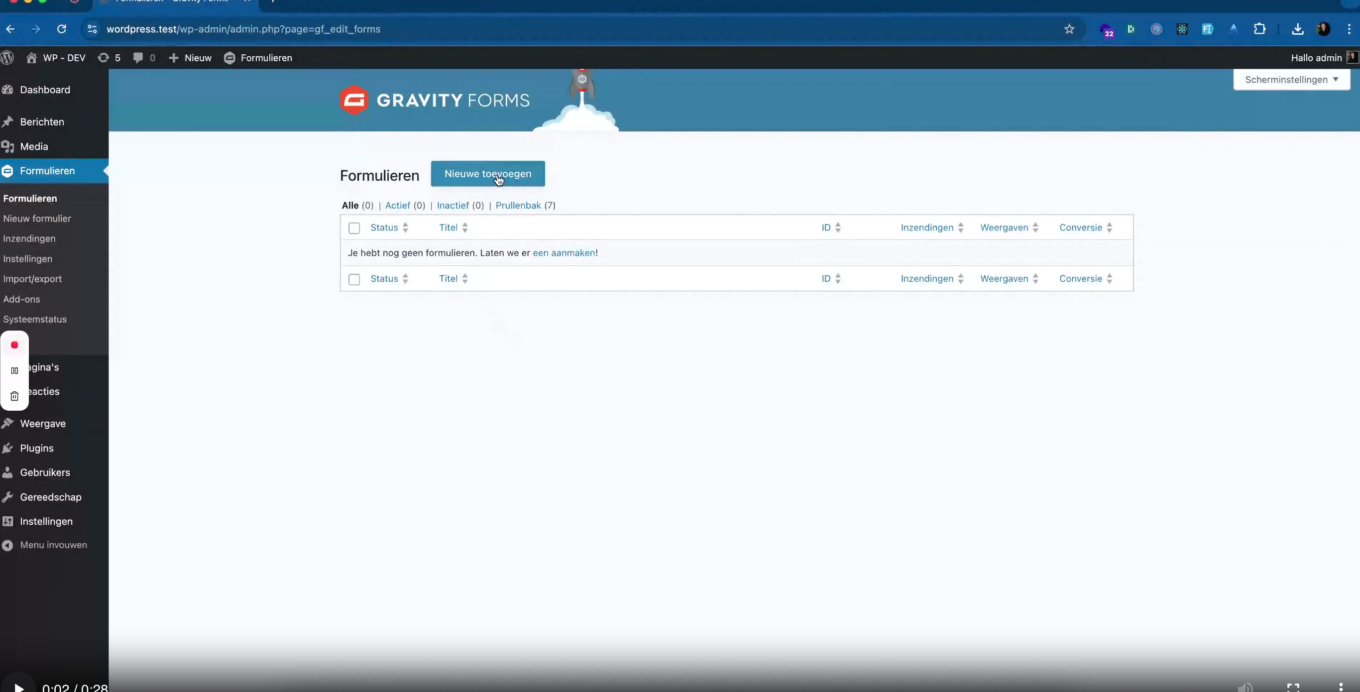Tick the checkbox in the bottom table row
Screen dimensions: 1360x692
(x=354, y=279)
